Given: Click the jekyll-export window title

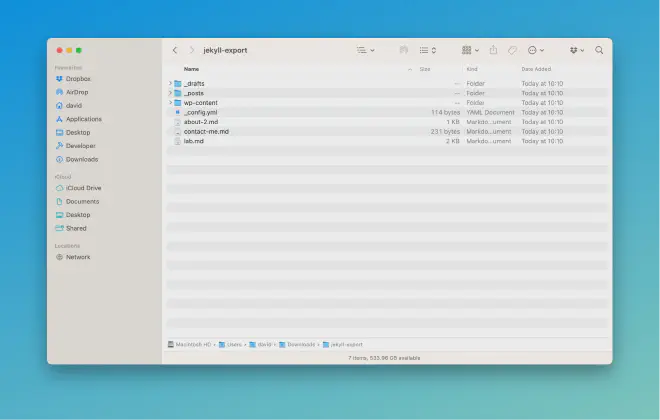Looking at the screenshot, I should point(225,50).
